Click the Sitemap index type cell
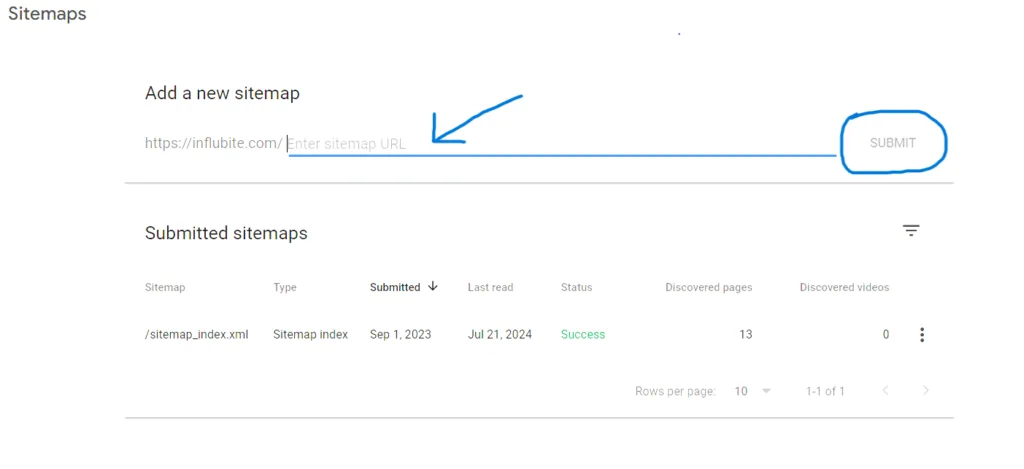 (310, 334)
